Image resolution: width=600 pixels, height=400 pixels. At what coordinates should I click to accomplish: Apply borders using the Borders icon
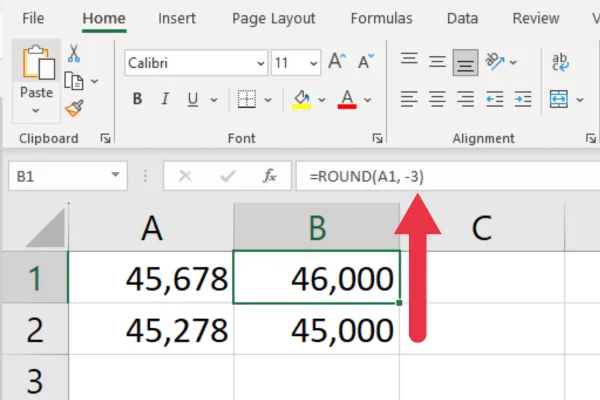pos(247,100)
